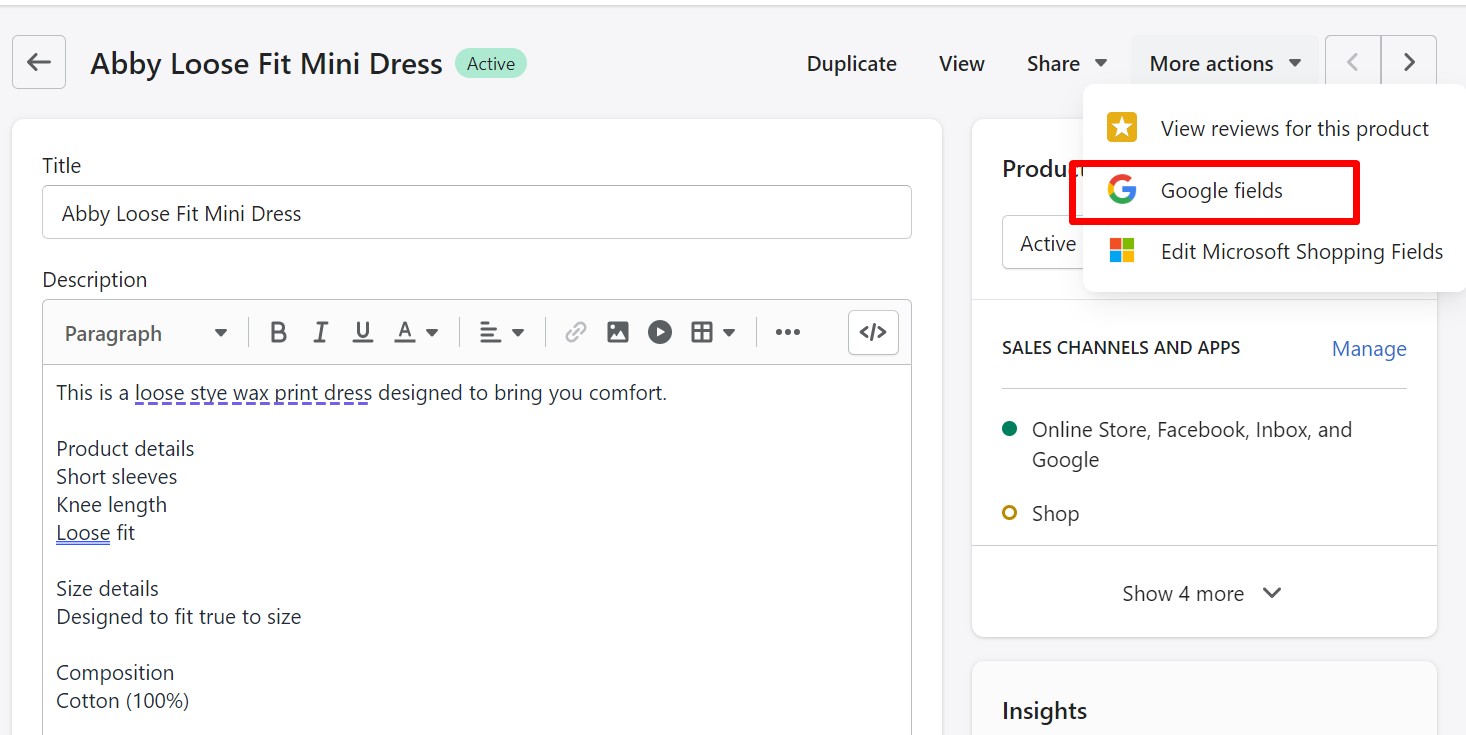
Task: Toggle the More actions dropdown
Action: click(x=1225, y=63)
